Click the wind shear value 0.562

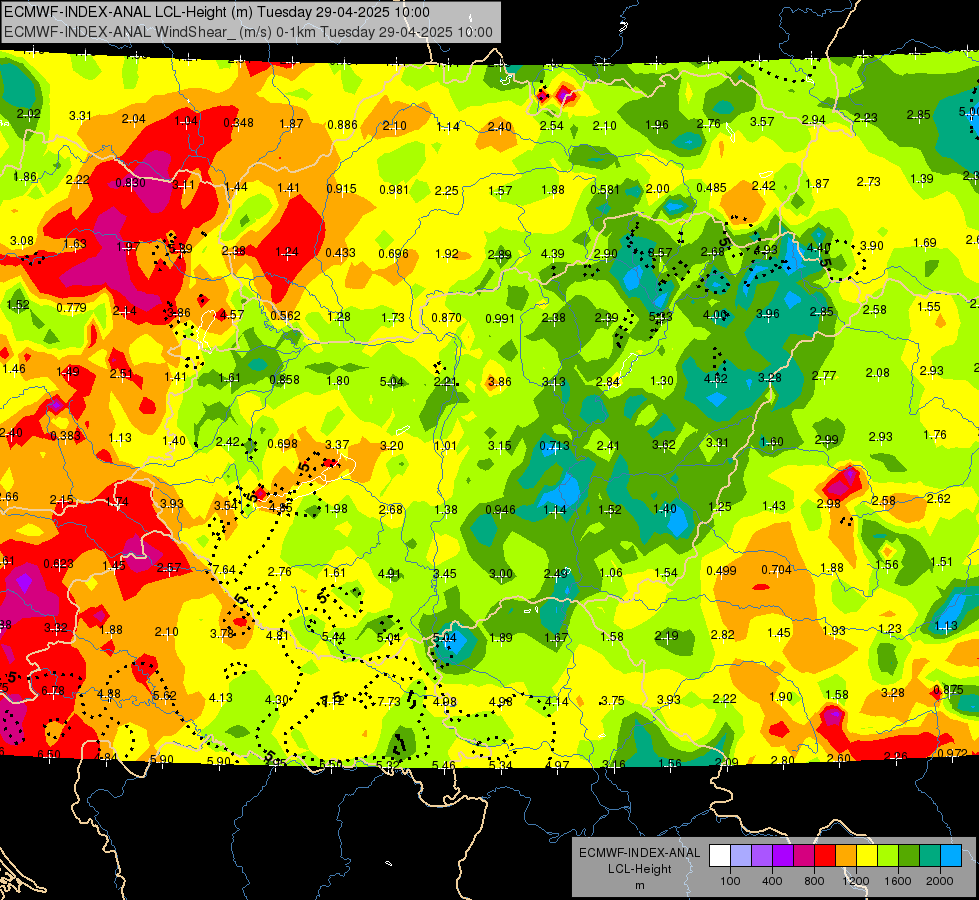point(285,315)
